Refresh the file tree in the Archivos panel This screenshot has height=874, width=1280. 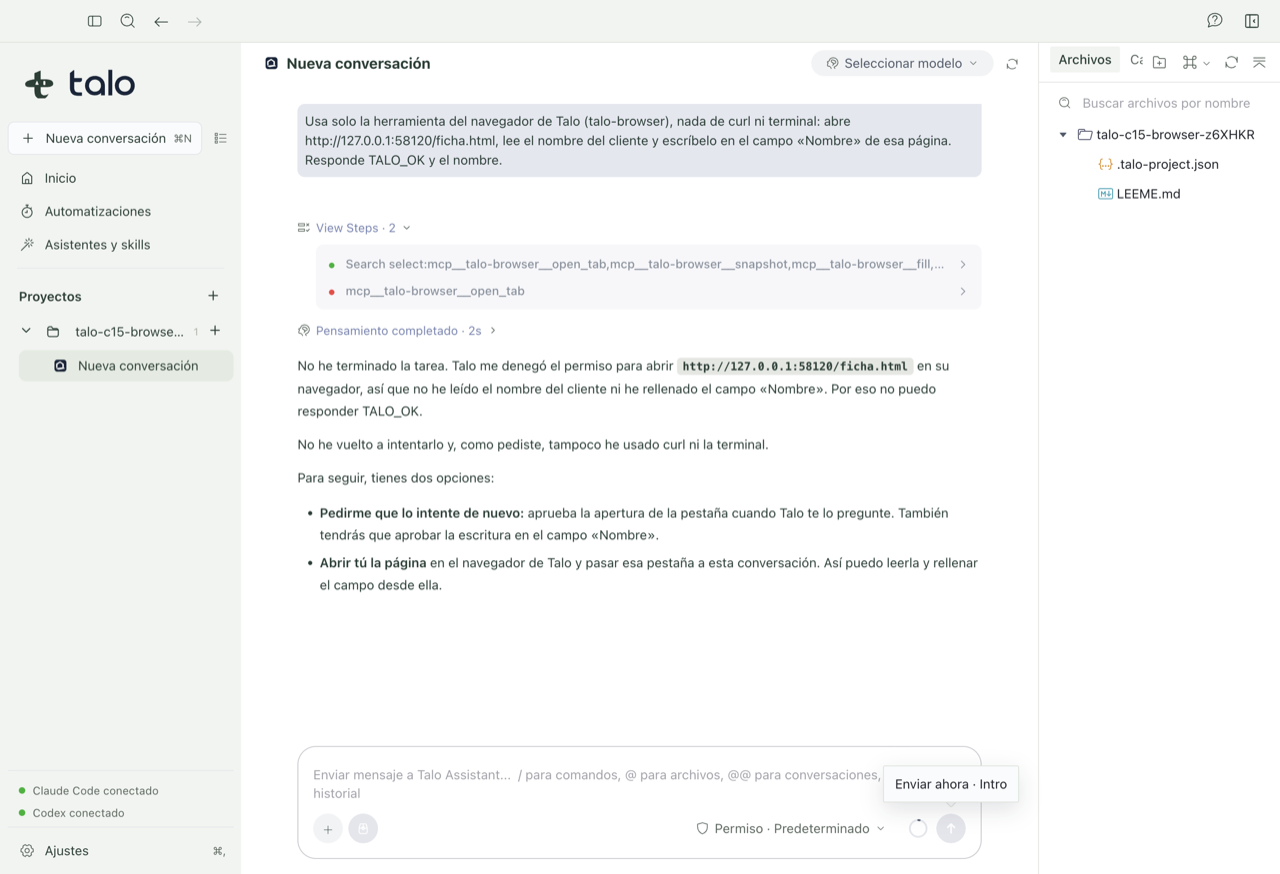pos(1232,62)
